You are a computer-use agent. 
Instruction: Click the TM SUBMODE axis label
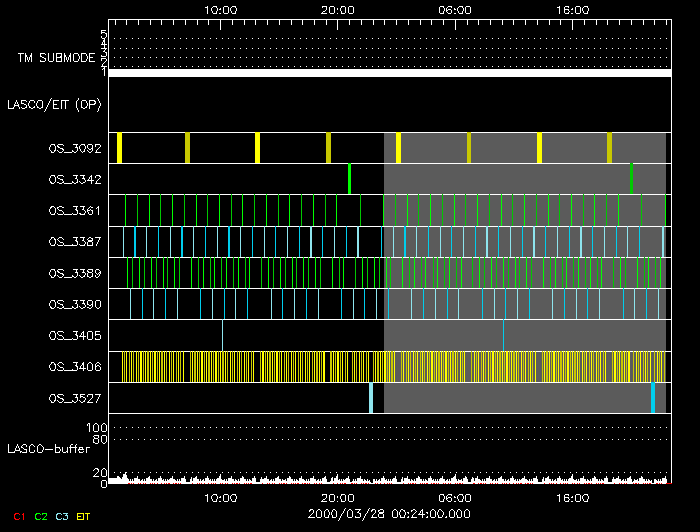[56, 58]
